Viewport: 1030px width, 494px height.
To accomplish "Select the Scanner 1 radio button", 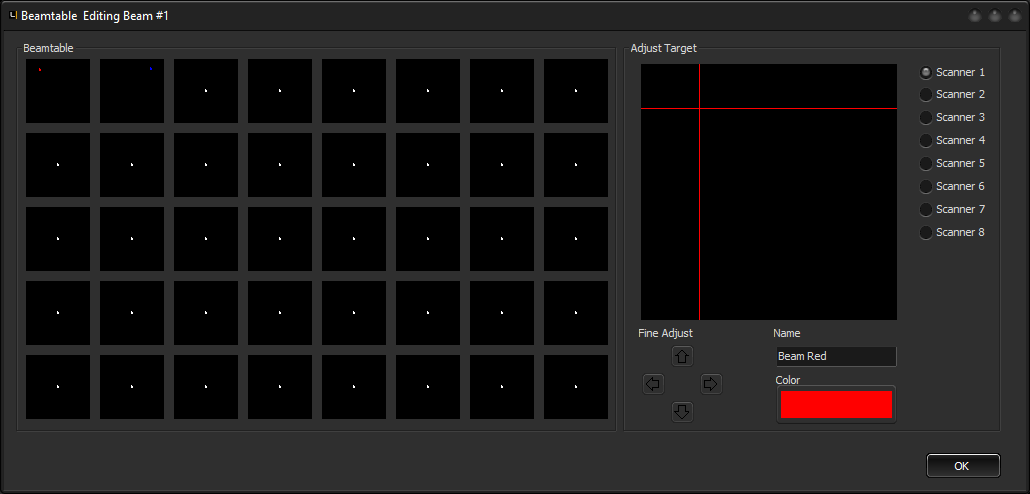I will [926, 72].
